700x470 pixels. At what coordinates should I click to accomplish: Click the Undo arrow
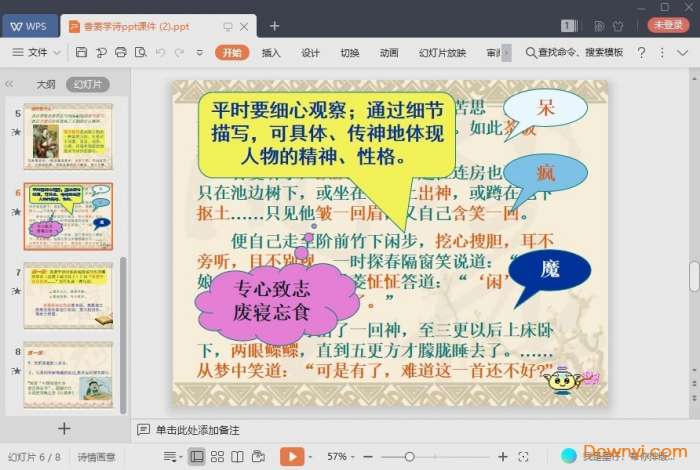click(160, 53)
